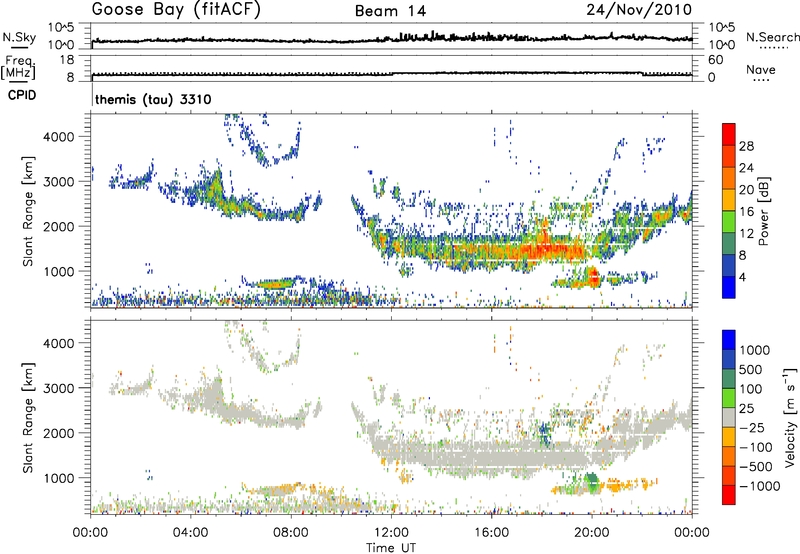Click the power panel 'Slant Range [km]' label
This screenshot has height=554, width=800.
[28, 211]
